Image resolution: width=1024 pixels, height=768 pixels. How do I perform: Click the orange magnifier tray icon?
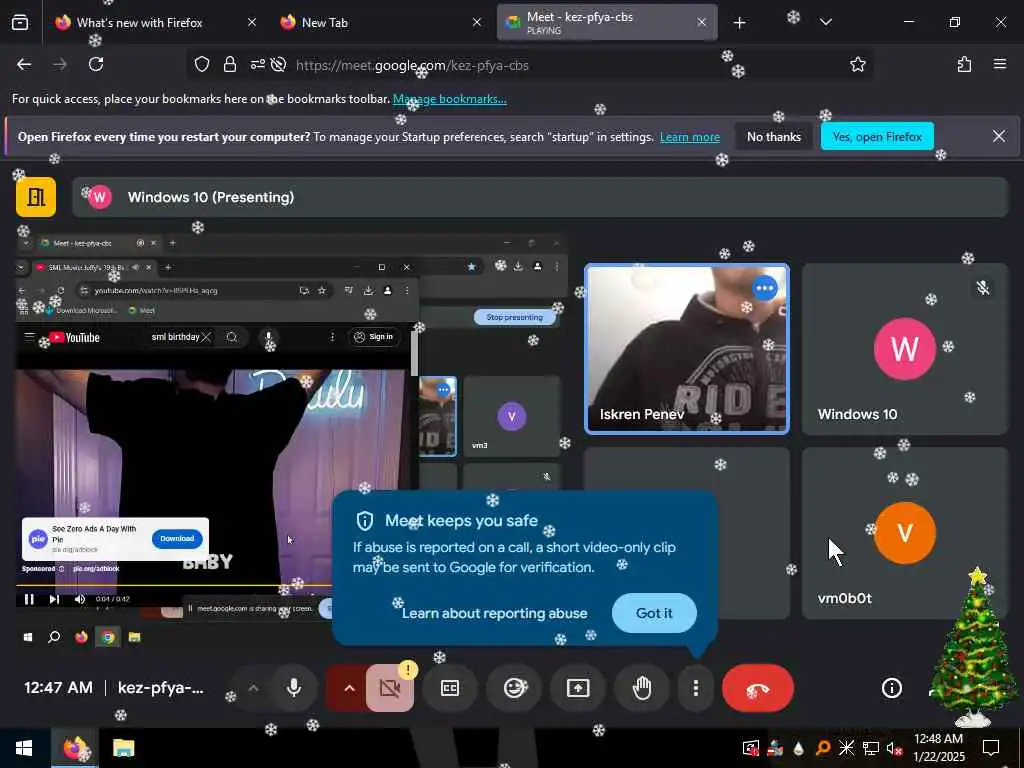823,748
